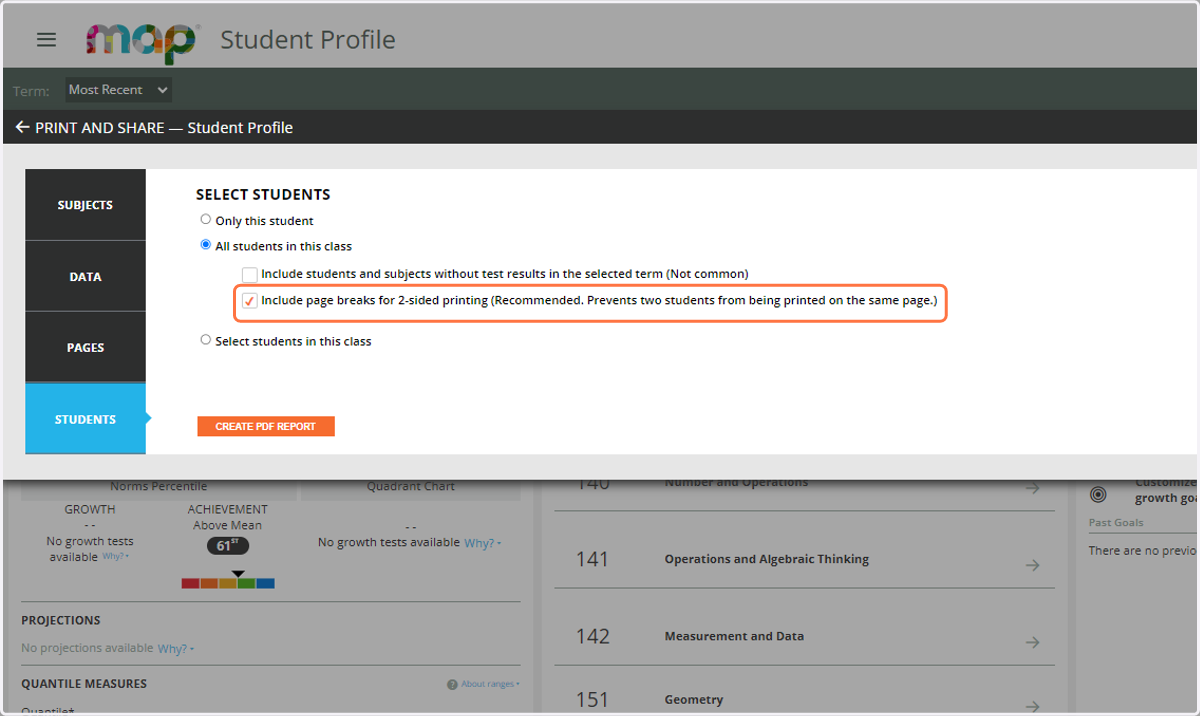Open the Why link under Growth
The height and width of the screenshot is (716, 1200).
[115, 556]
